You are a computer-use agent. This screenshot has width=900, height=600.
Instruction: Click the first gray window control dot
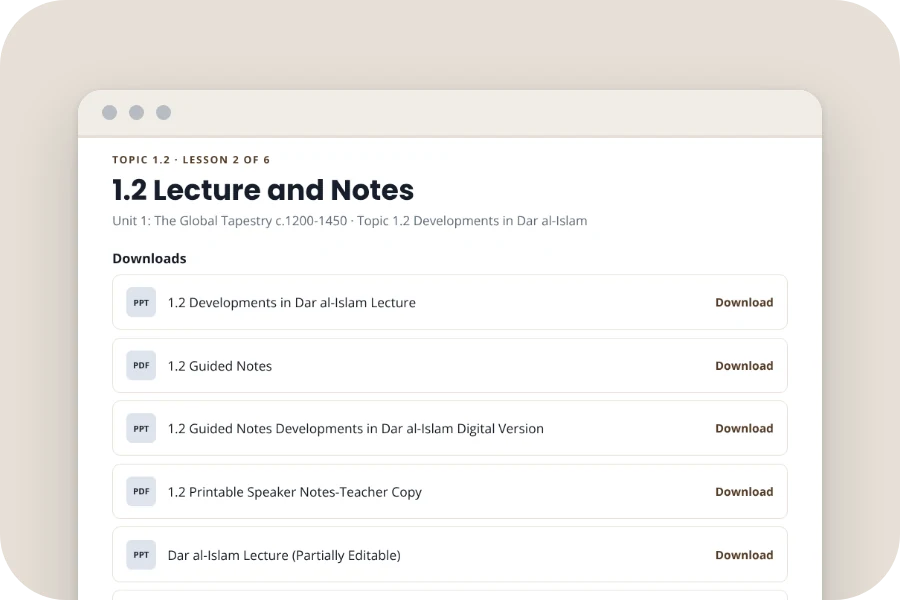110,113
